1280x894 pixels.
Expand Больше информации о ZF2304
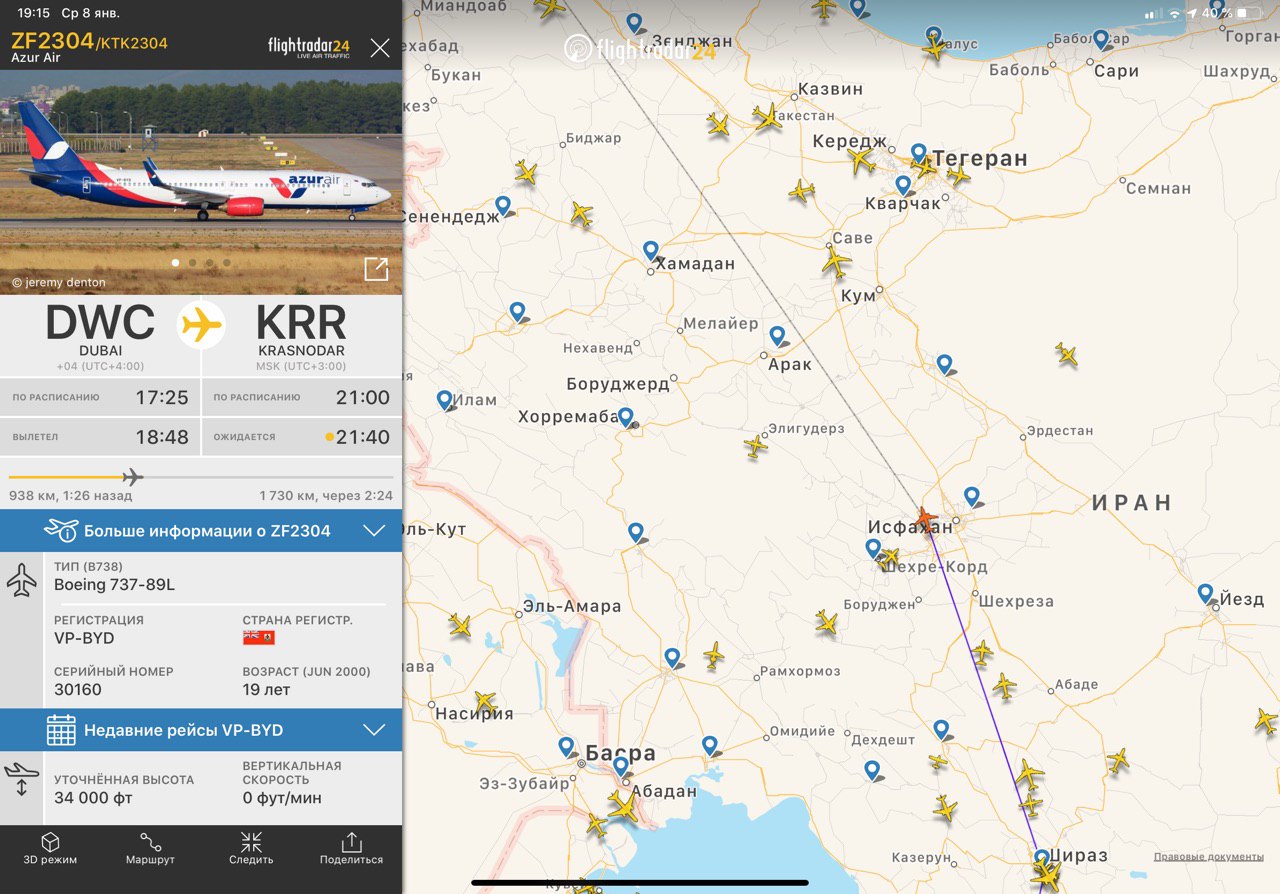click(201, 531)
